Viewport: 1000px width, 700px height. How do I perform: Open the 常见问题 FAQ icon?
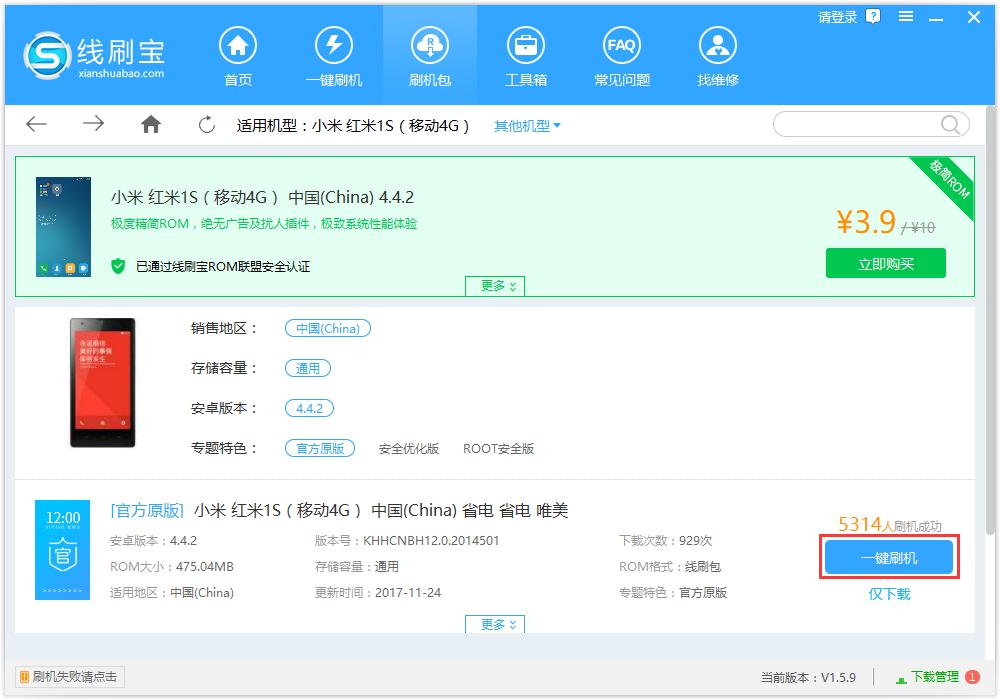(x=621, y=46)
